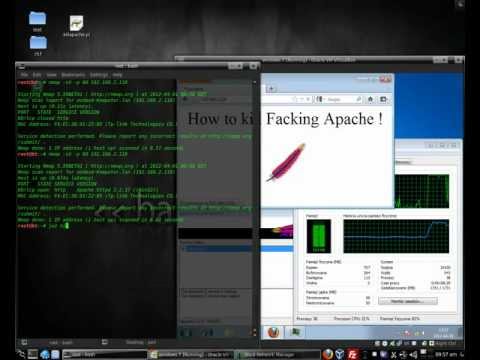Open the Settings menu in the Konsole terminal
This screenshot has height=360, width=480.
point(99,75)
